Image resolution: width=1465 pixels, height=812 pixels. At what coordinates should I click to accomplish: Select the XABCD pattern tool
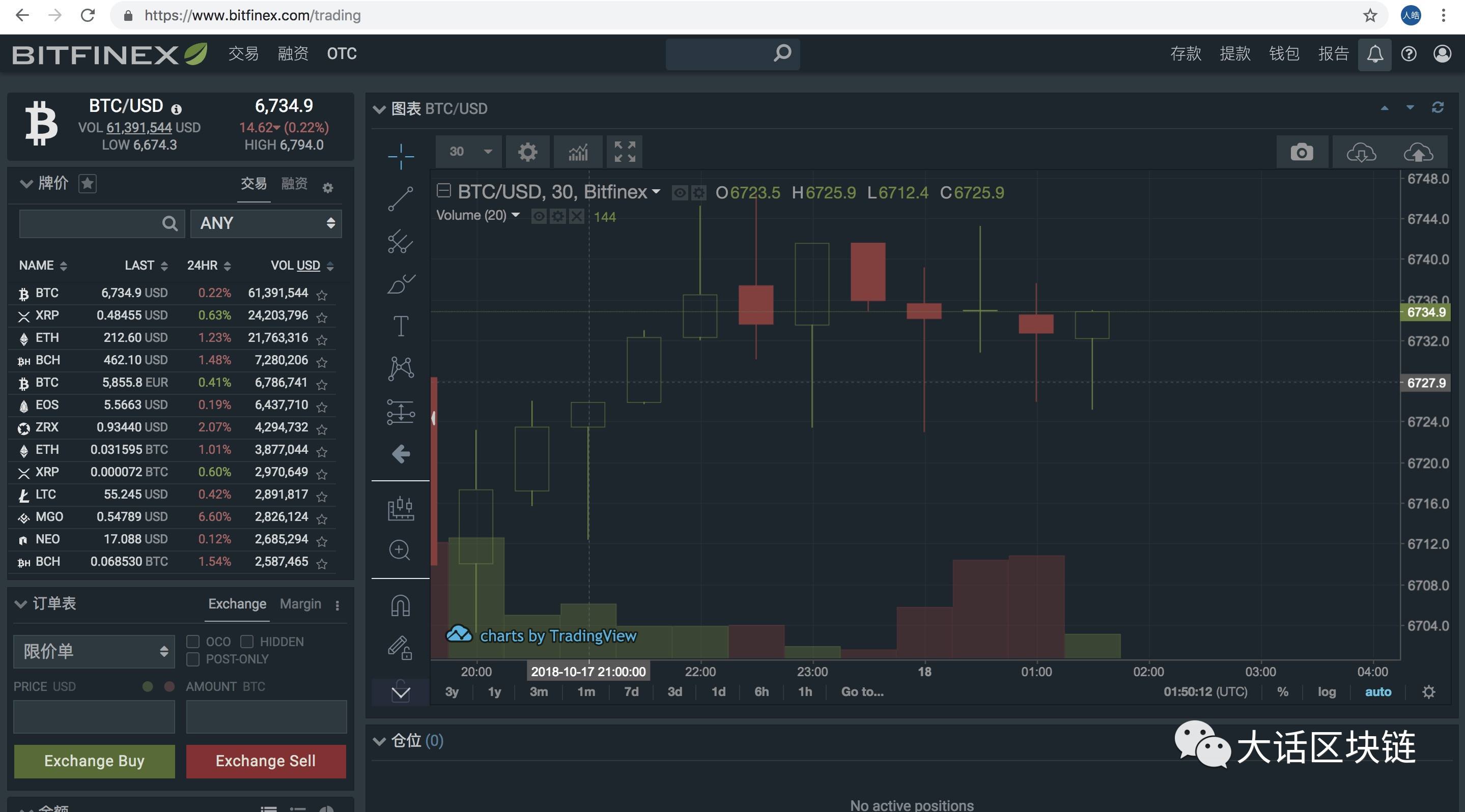[x=401, y=368]
